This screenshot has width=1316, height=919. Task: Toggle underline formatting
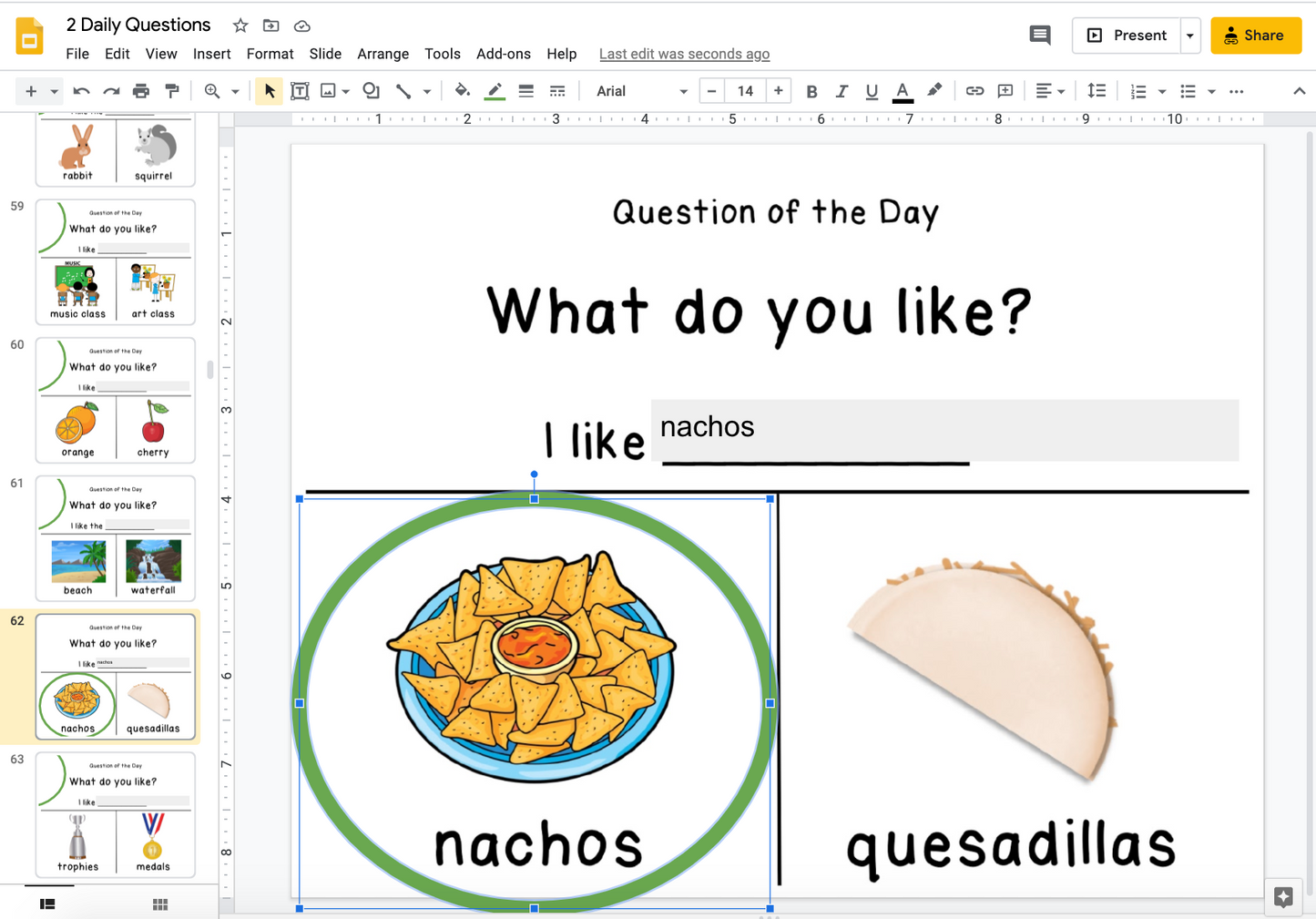872,90
